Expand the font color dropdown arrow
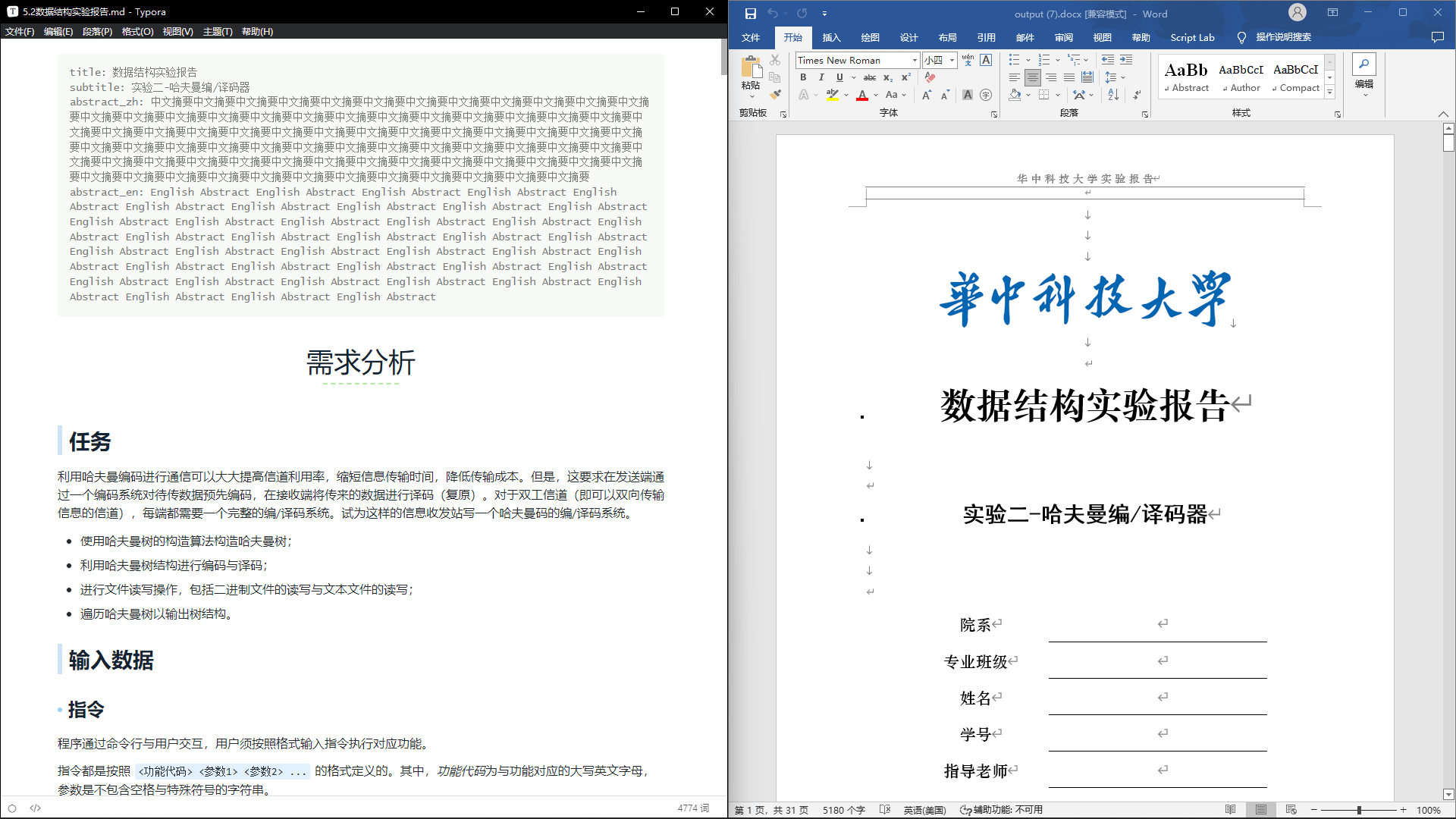 [x=876, y=96]
